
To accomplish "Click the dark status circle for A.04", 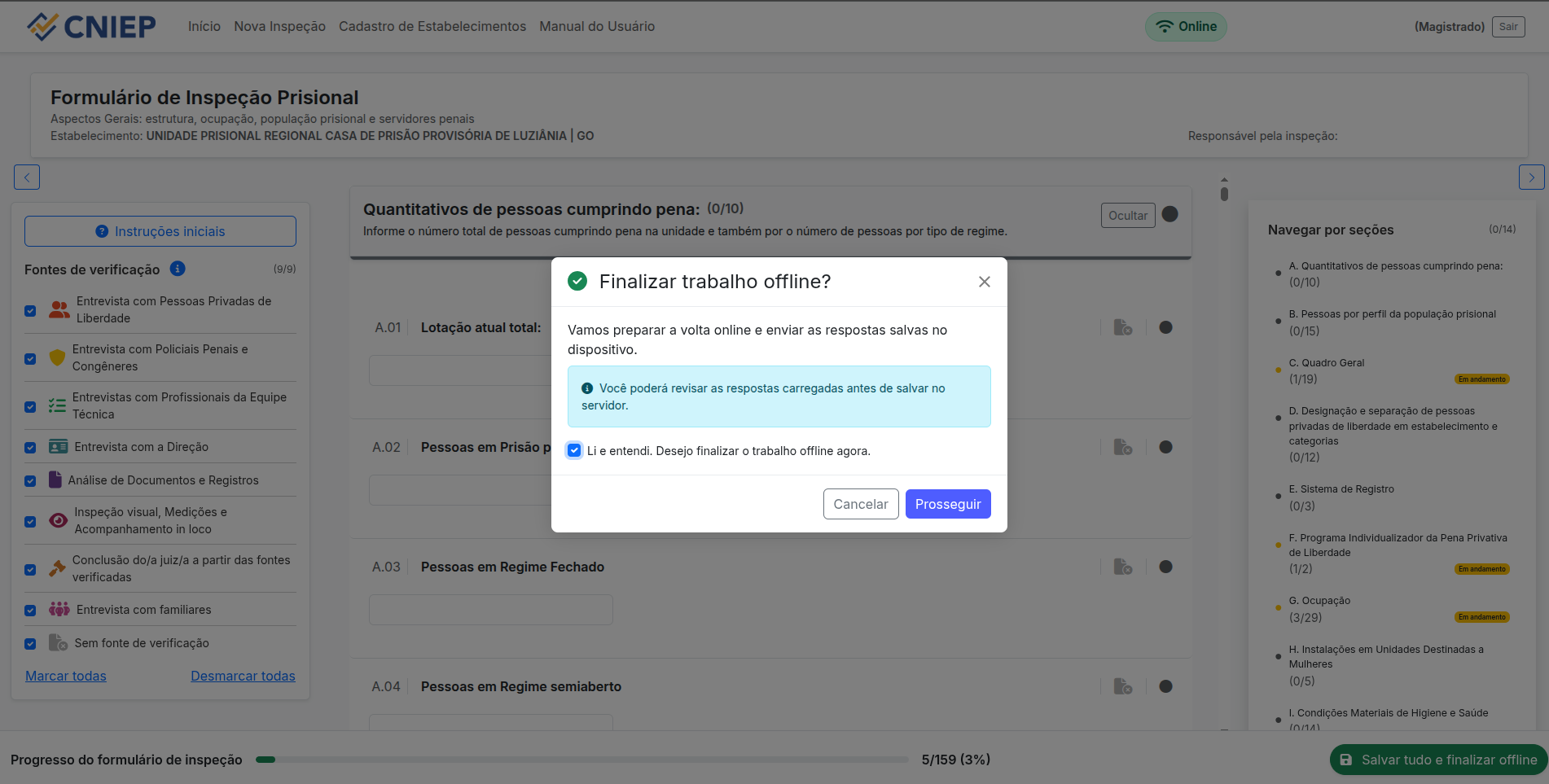I will tap(1165, 686).
